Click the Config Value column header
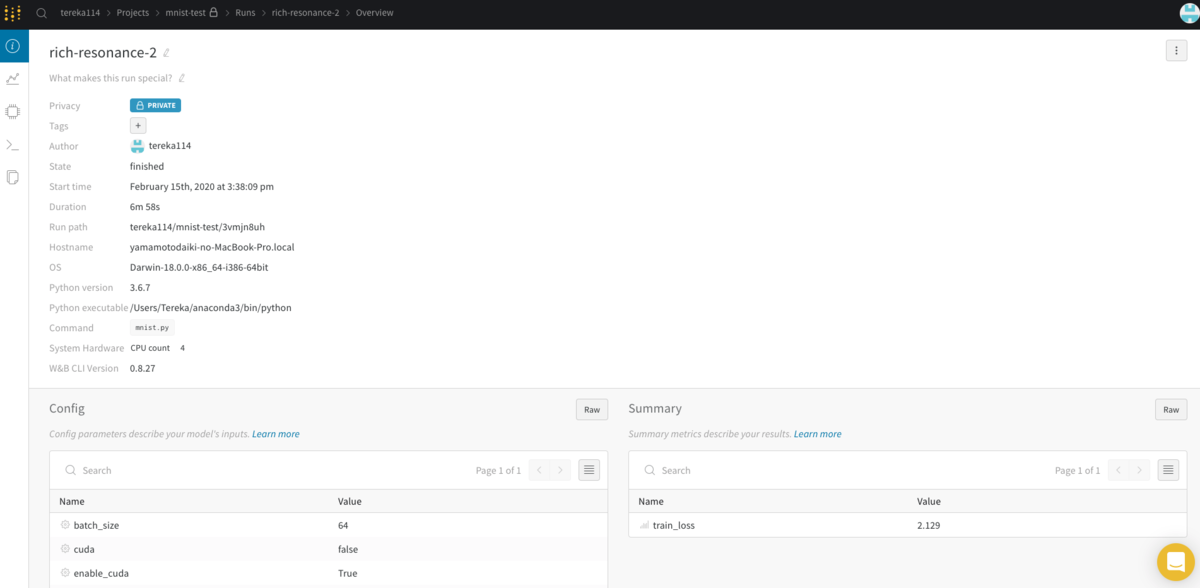1200x588 pixels. coord(350,501)
